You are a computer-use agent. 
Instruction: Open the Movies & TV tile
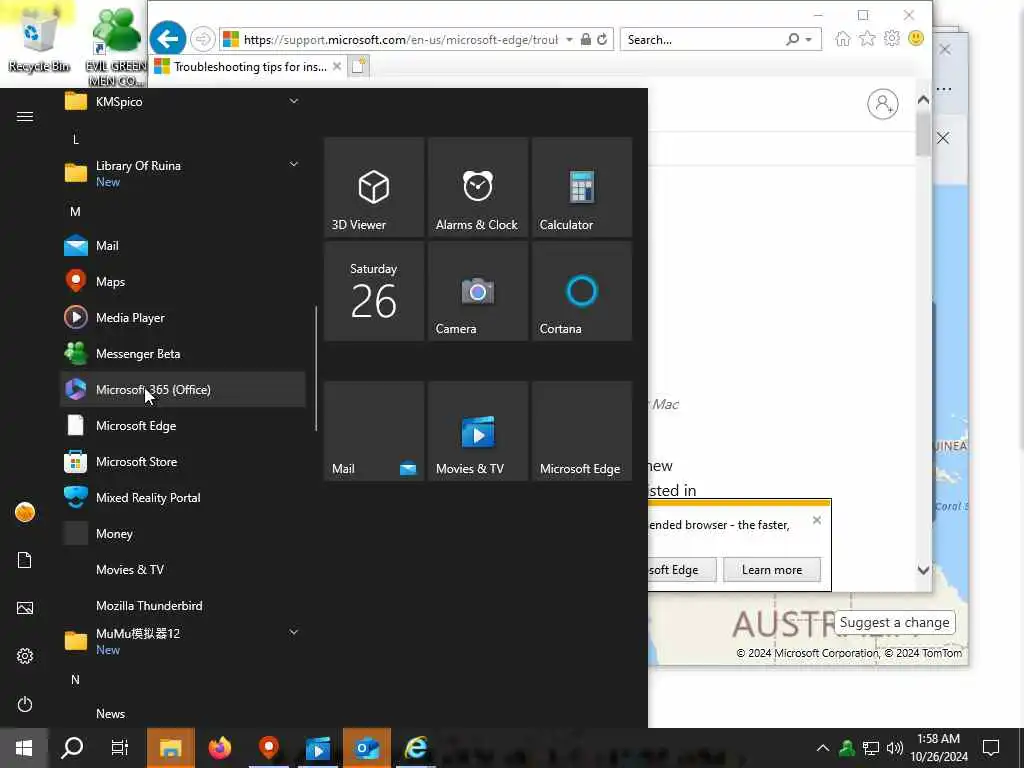coord(477,431)
